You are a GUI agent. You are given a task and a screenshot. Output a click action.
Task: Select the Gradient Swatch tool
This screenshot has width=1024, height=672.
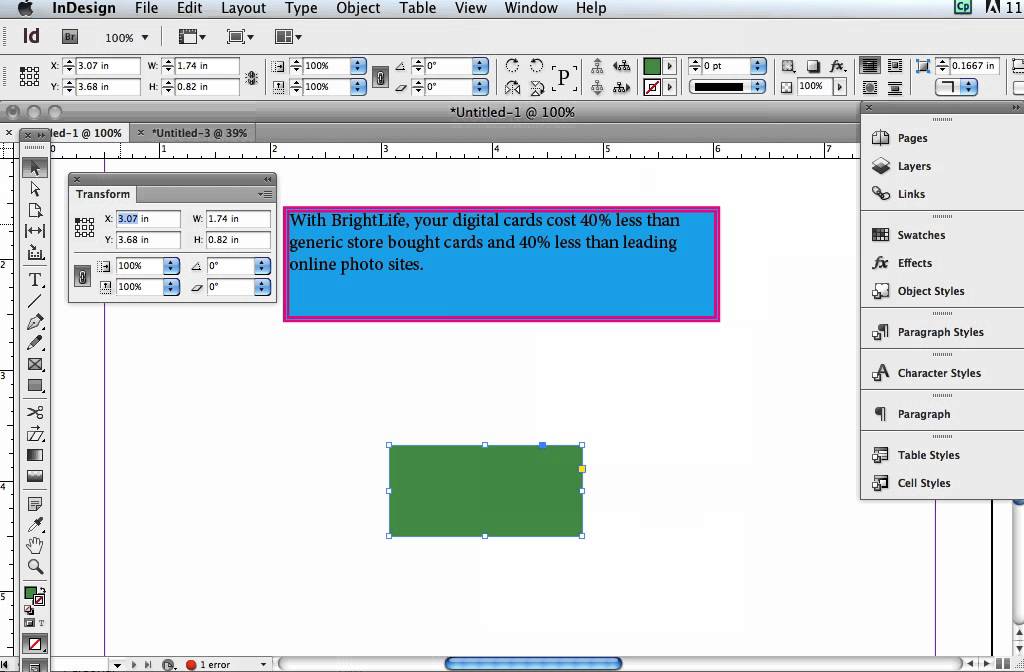tap(35, 455)
